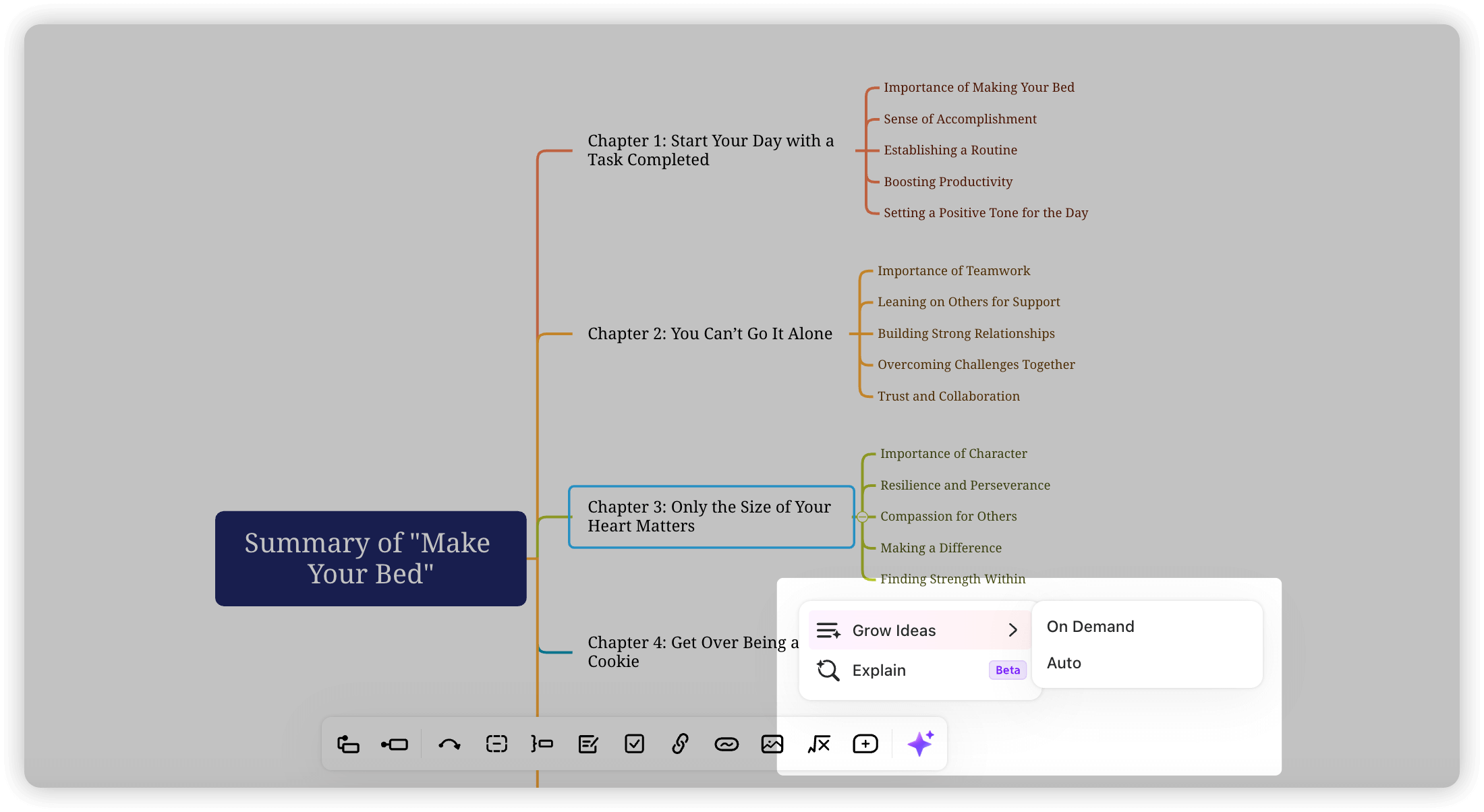The height and width of the screenshot is (812, 1484).
Task: Add a boundary around the topic
Action: pyautogui.click(x=496, y=744)
